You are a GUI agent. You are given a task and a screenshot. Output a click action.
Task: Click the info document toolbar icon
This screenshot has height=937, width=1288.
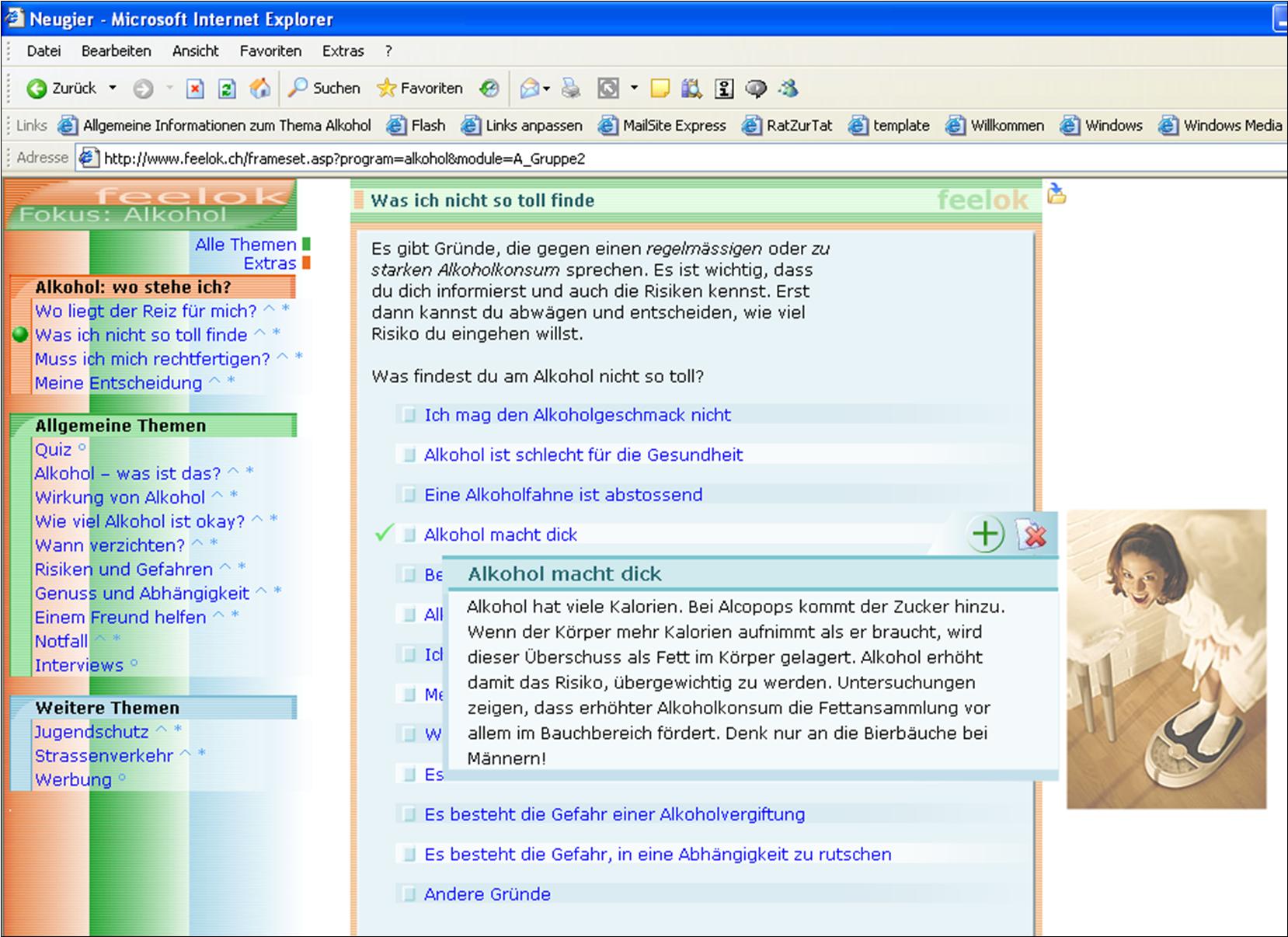(x=724, y=89)
